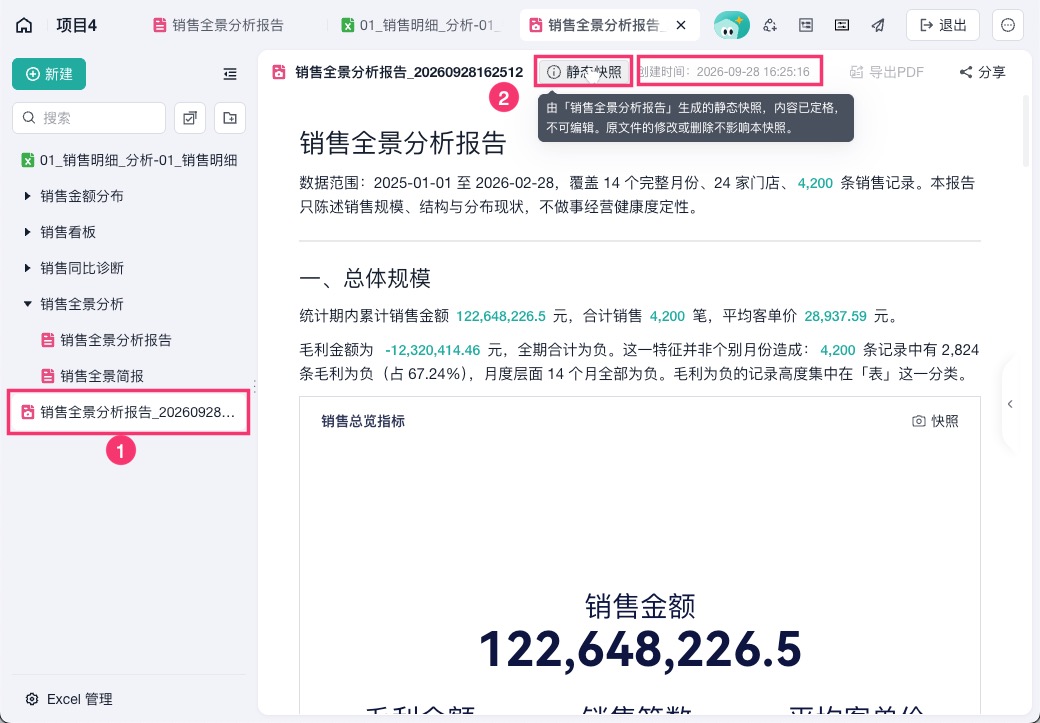
Task: Expand the 销售同比诊断 folder
Action: (27, 268)
